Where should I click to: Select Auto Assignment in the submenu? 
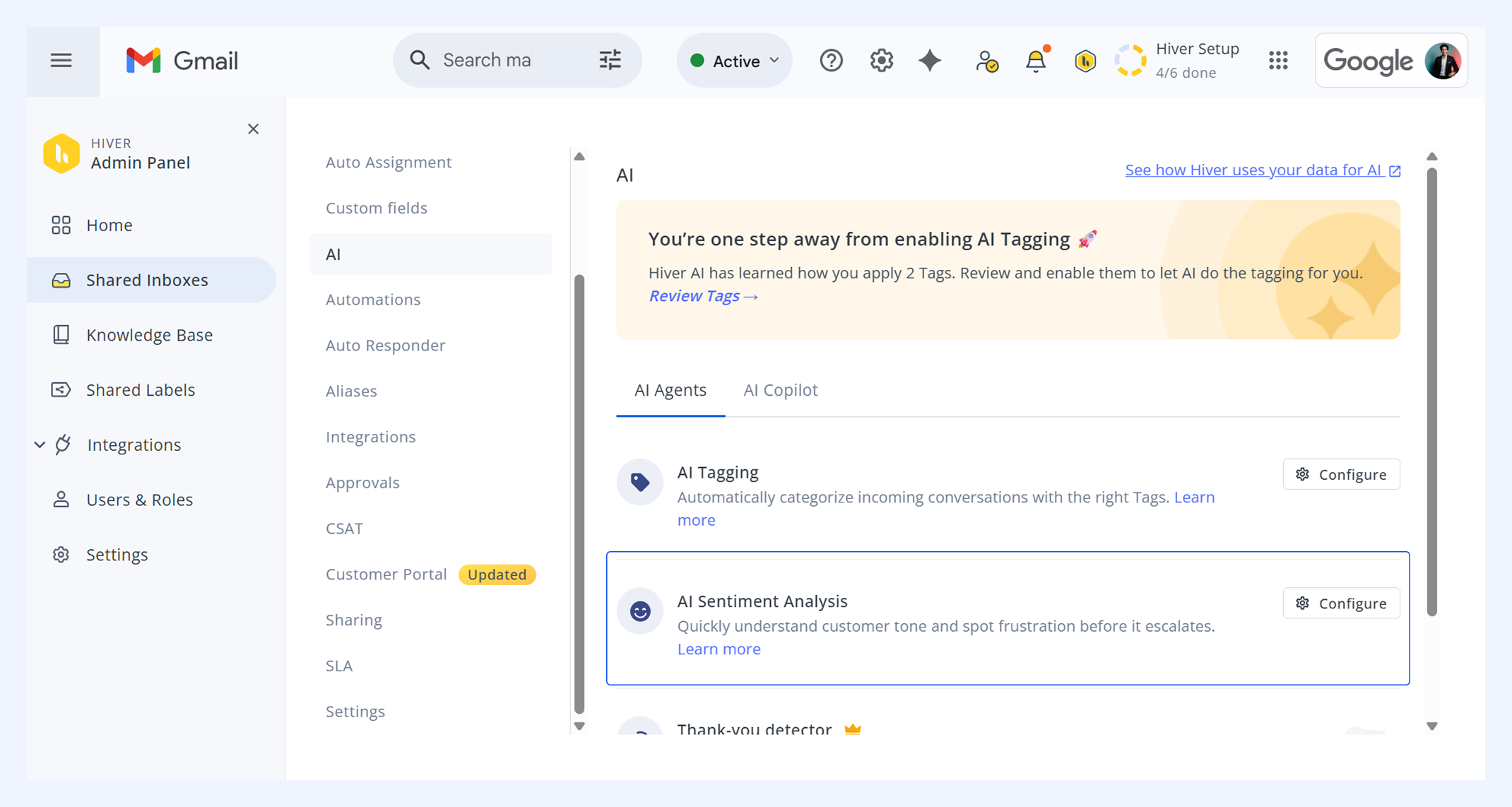point(389,163)
